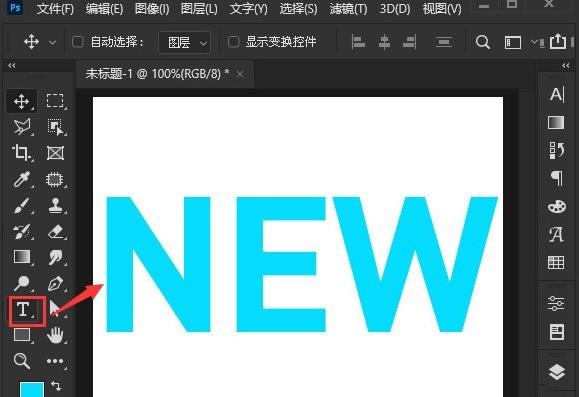Open the Paragraph panel icon

point(557,178)
